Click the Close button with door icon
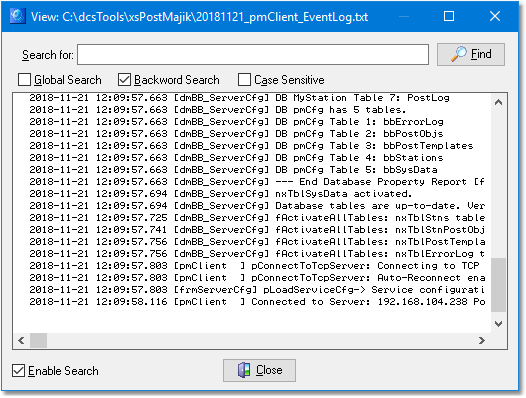Image resolution: width=526 pixels, height=398 pixels. 259,370
